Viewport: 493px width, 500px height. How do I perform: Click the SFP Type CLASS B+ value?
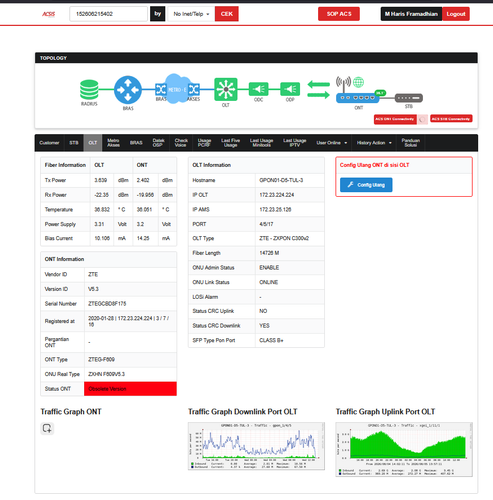[271, 340]
